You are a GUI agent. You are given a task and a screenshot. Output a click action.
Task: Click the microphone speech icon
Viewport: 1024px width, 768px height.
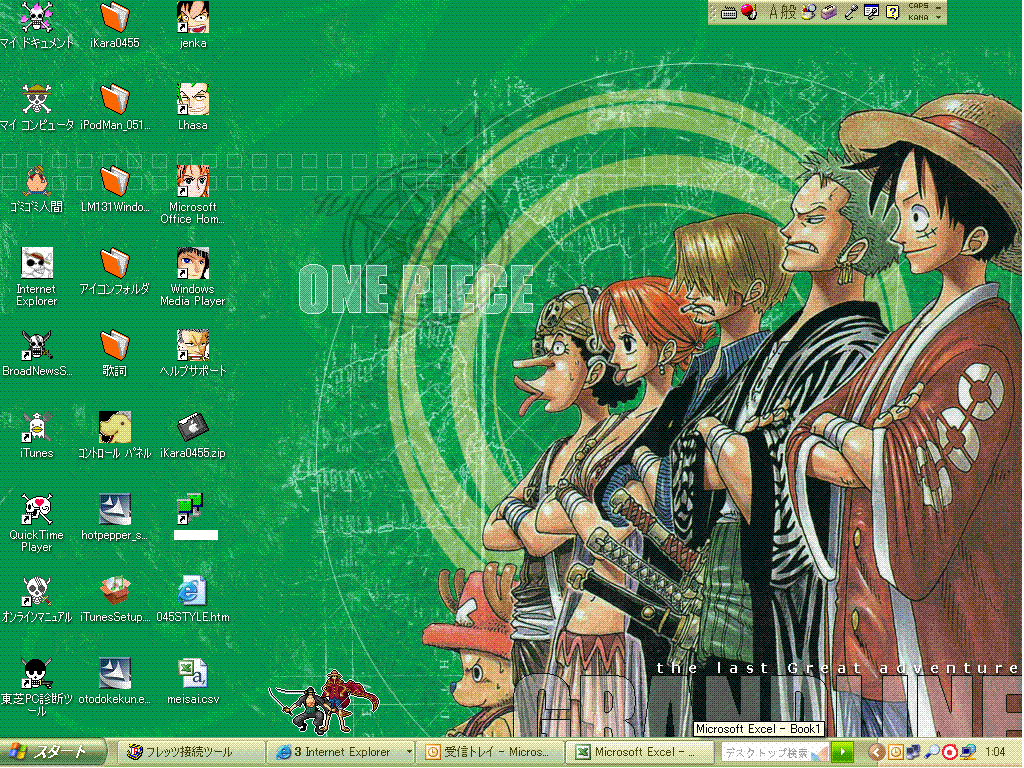tap(850, 12)
